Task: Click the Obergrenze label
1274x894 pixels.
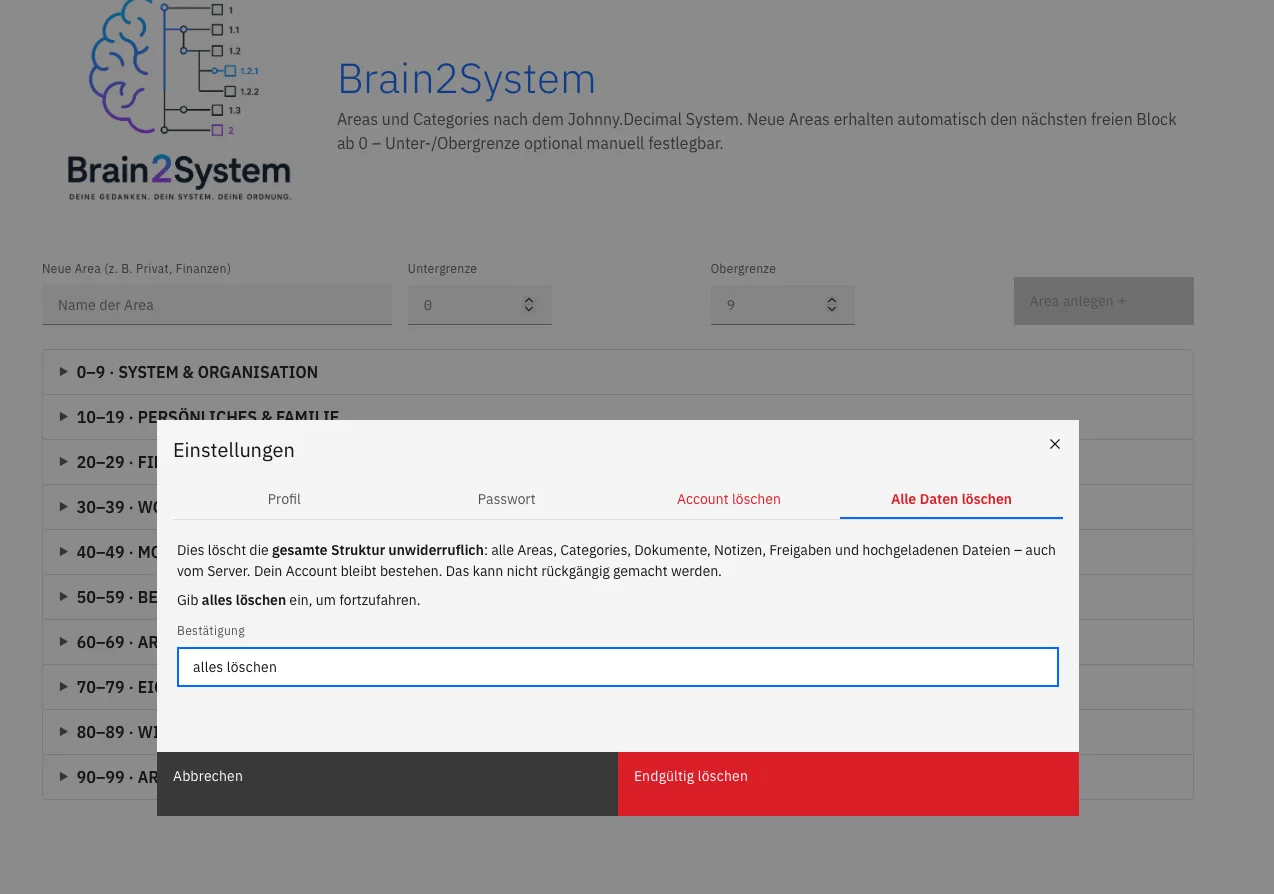Action: (x=743, y=269)
